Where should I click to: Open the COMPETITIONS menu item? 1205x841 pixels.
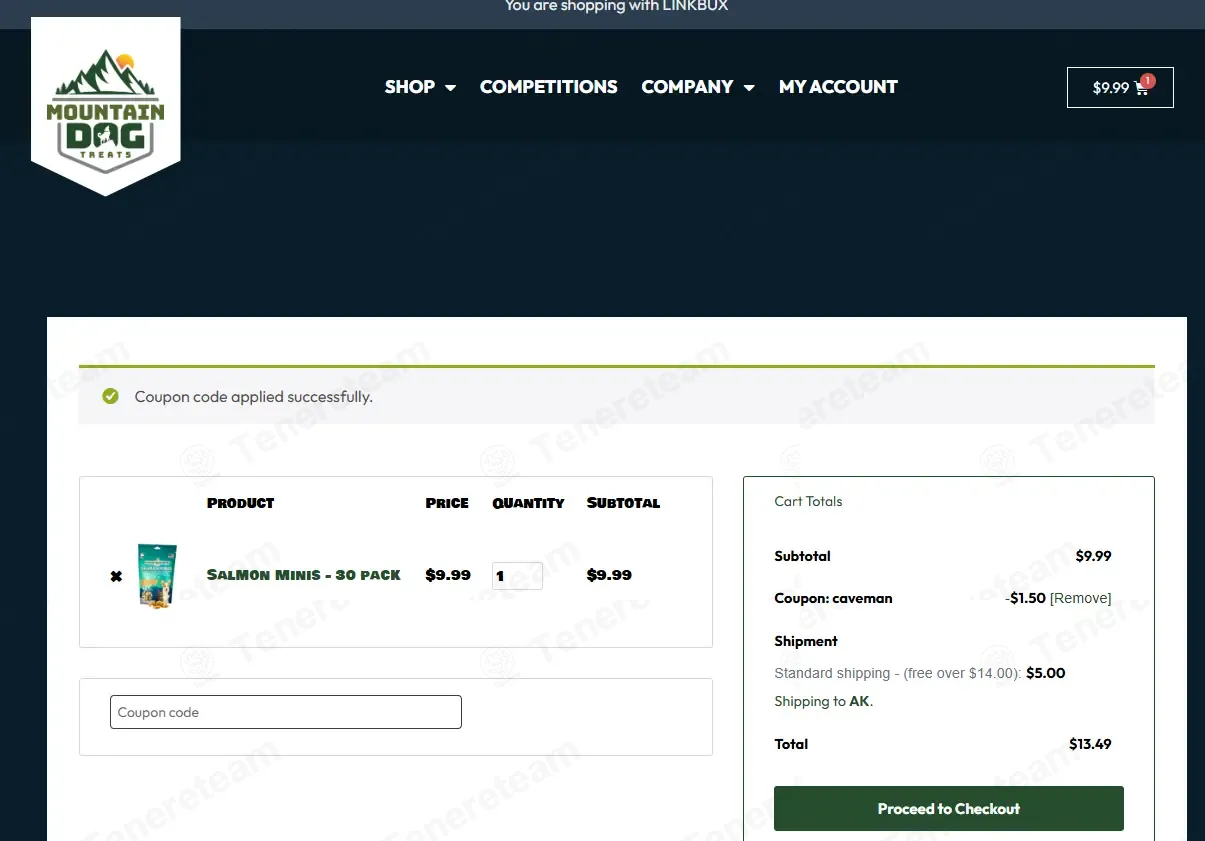pos(549,87)
